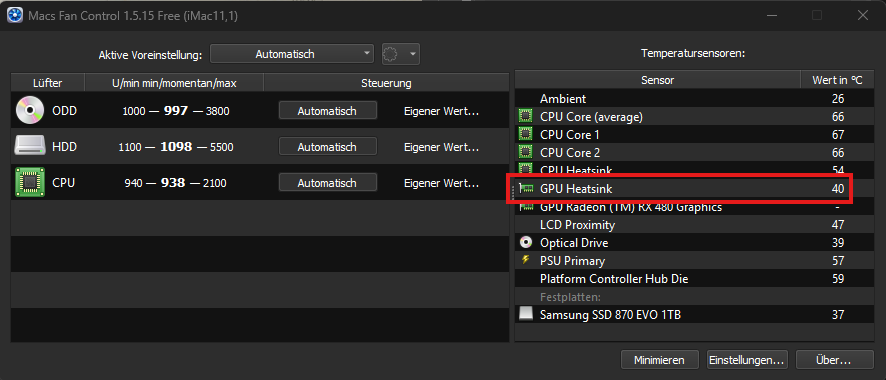Click the Temperatursensoren heading
Image resolution: width=886 pixels, height=380 pixels.
[x=693, y=54]
